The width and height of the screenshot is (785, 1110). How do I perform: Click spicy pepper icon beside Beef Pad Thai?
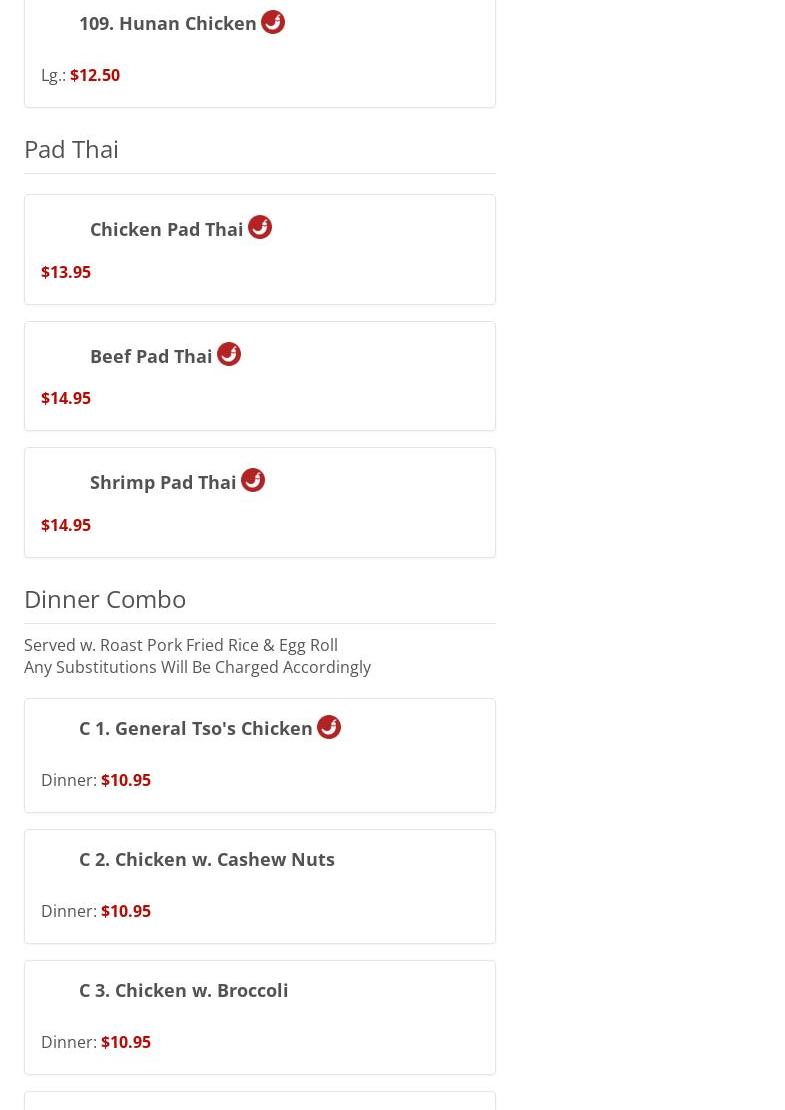click(229, 354)
